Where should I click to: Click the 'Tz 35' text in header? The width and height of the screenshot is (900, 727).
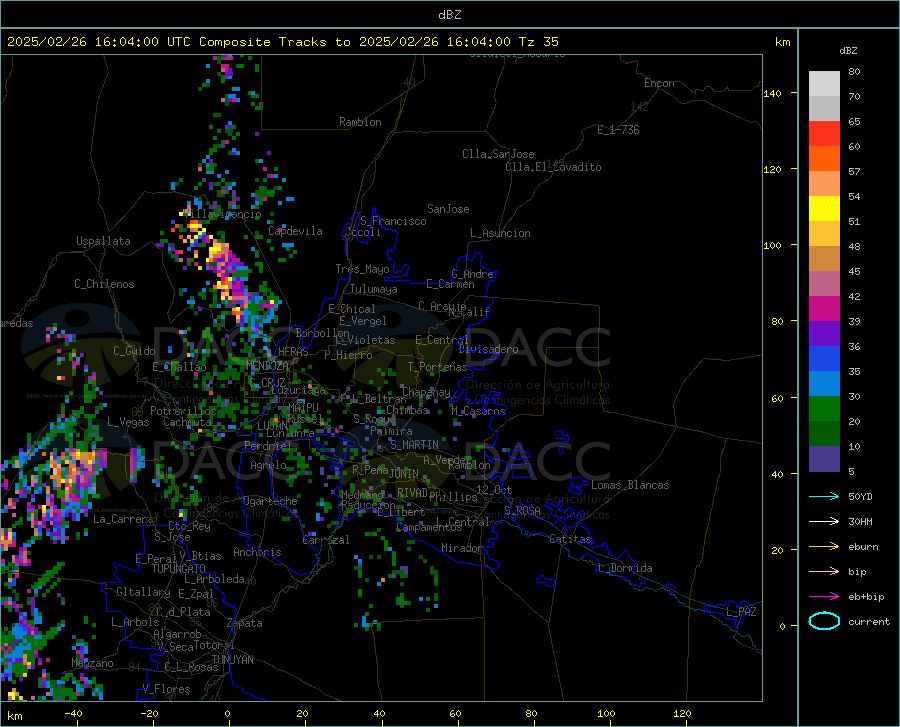tap(538, 41)
